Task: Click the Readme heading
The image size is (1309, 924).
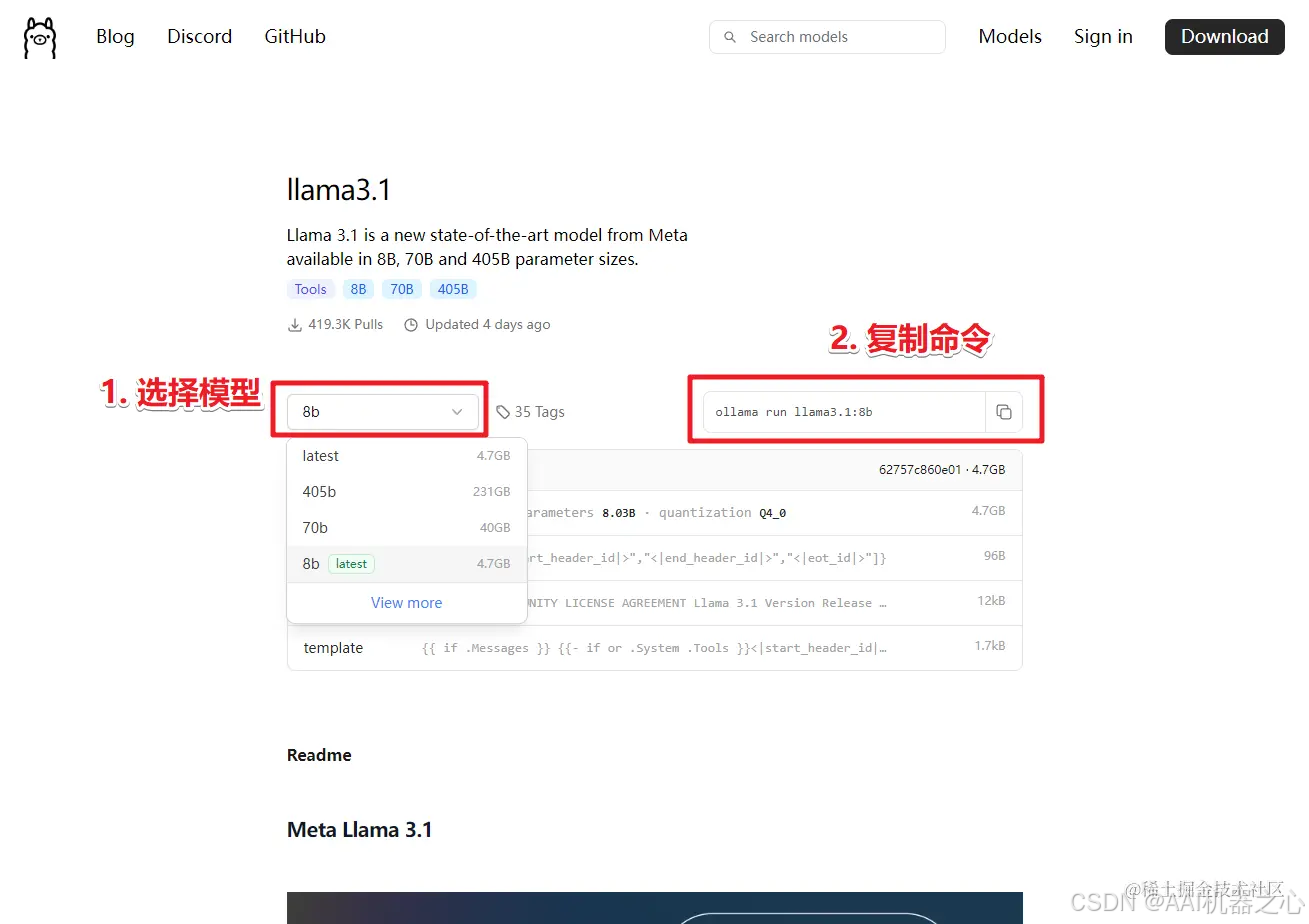Action: (319, 755)
